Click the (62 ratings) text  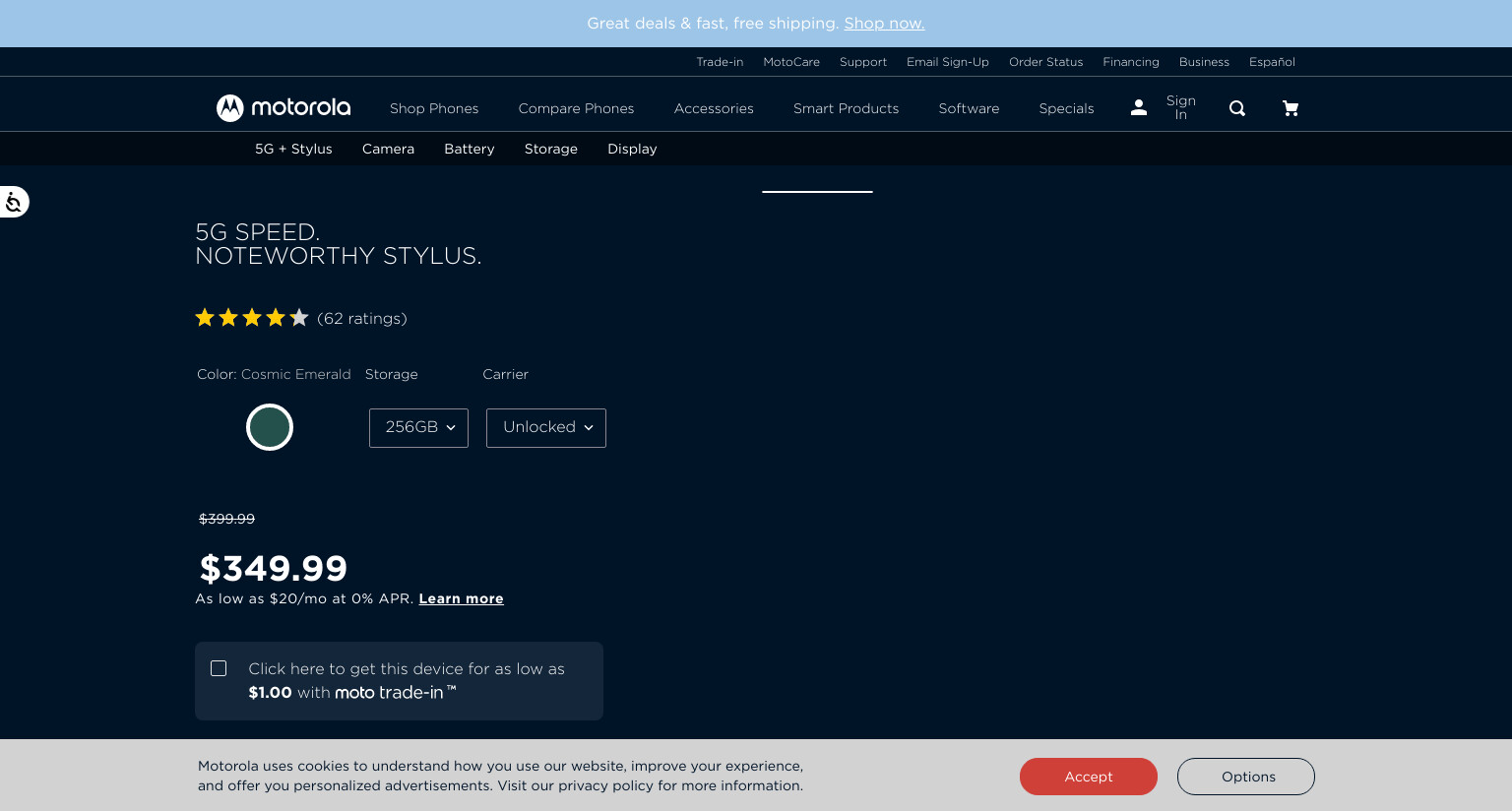click(x=362, y=319)
